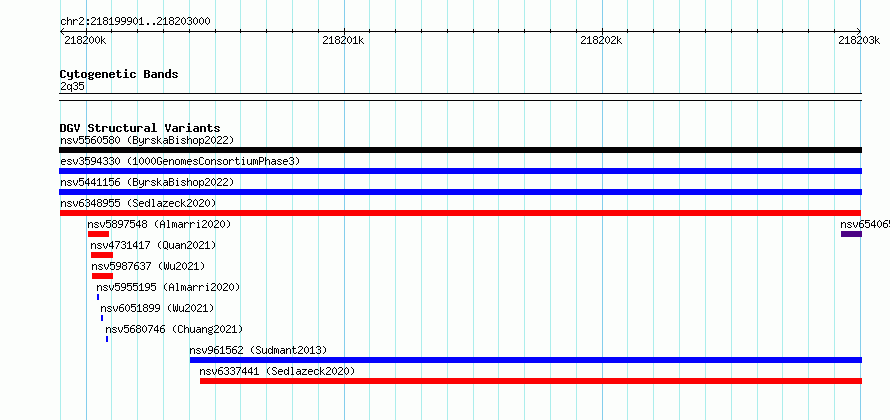Open the nsv5441156 (ByrskaBishop2022) label
Viewport: 890px width, 420px height.
coord(147,182)
